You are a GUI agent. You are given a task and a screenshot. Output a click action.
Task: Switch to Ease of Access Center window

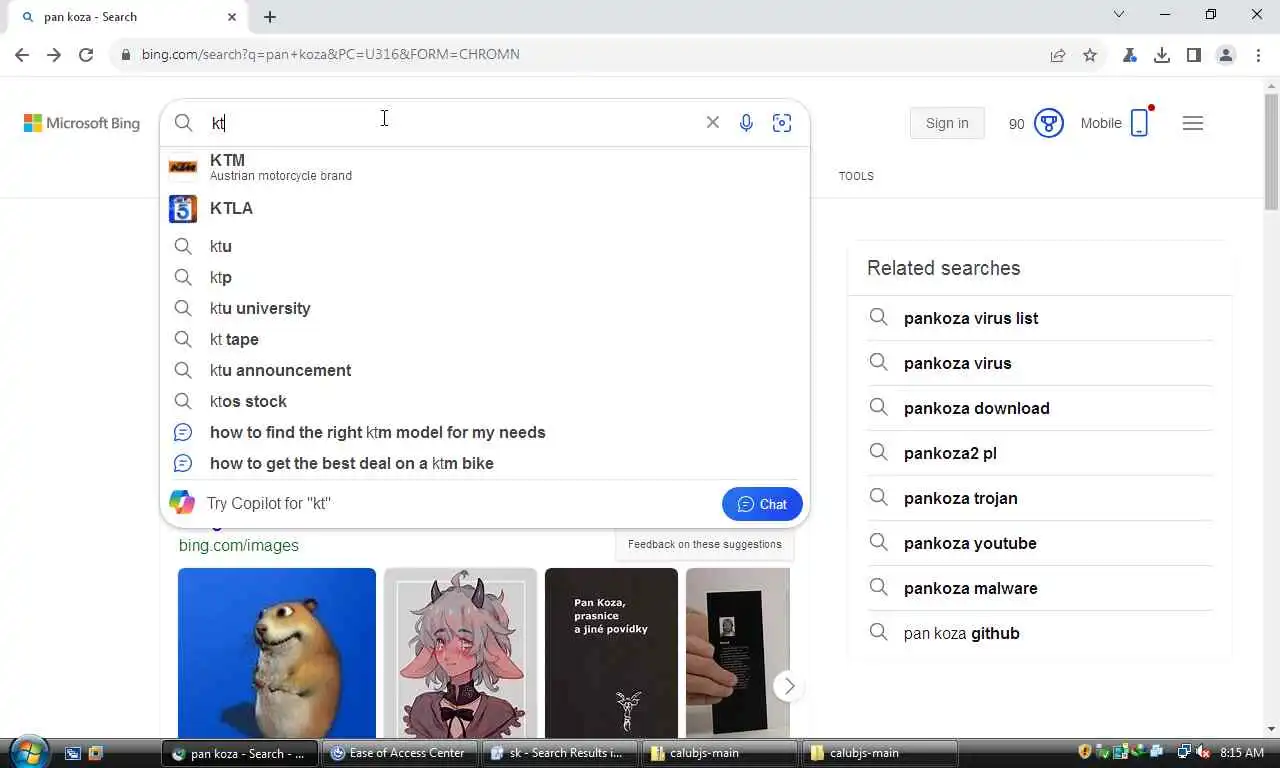(x=401, y=753)
